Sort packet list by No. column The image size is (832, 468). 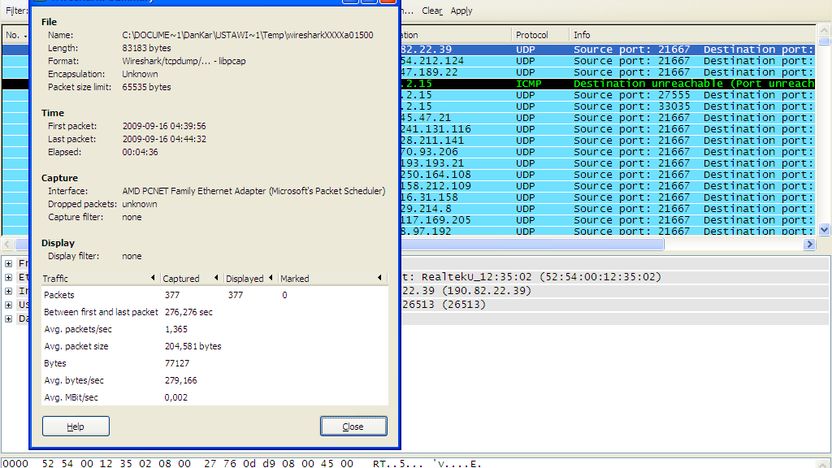click(15, 34)
